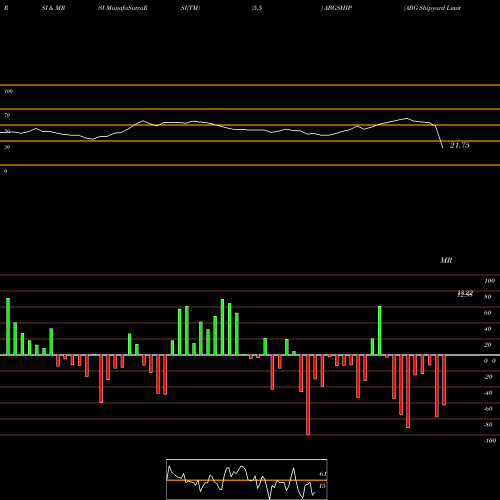Click the 'SI MunafaSutraR' header text
Screen dimensions: 500x500
tap(123, 8)
